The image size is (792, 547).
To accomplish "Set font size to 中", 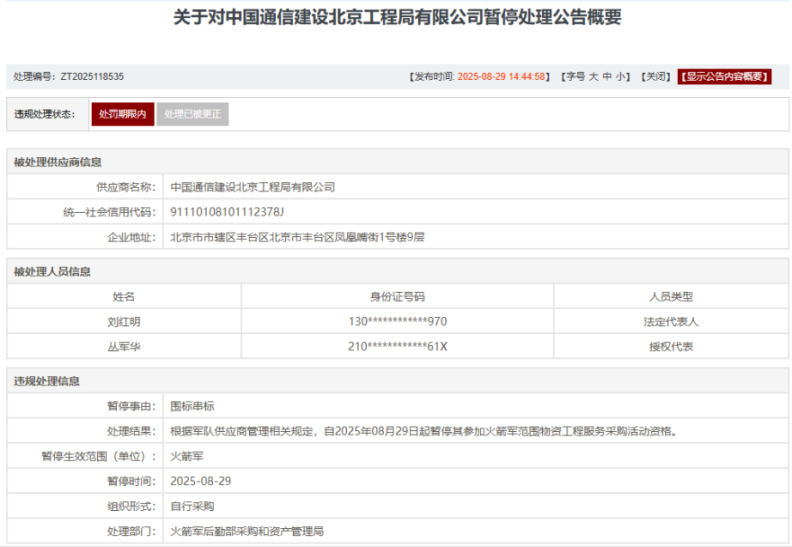I will tap(607, 77).
